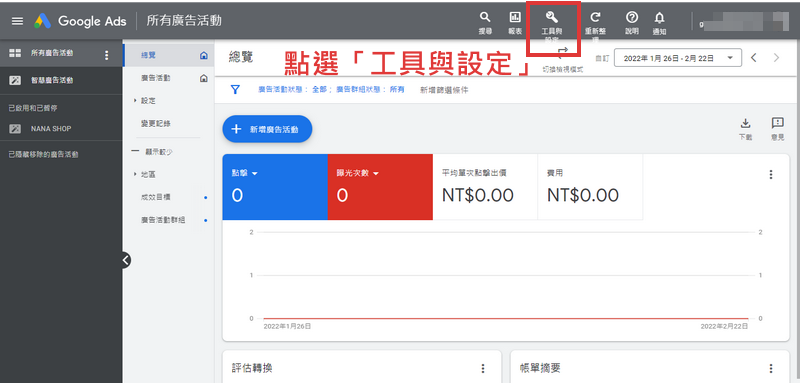Click 已隱藏移除的廣告活動
The image size is (800, 386).
pos(43,154)
